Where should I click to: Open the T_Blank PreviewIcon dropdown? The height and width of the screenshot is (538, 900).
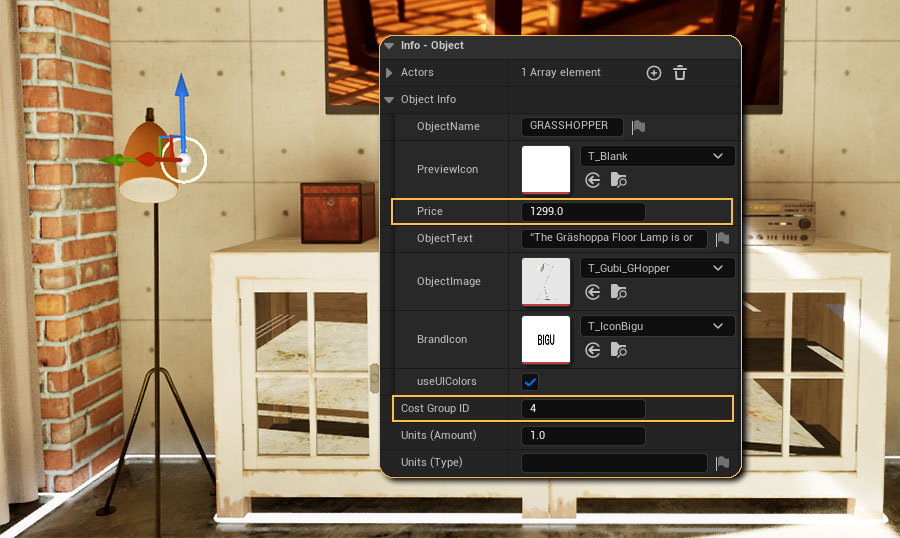(x=657, y=156)
